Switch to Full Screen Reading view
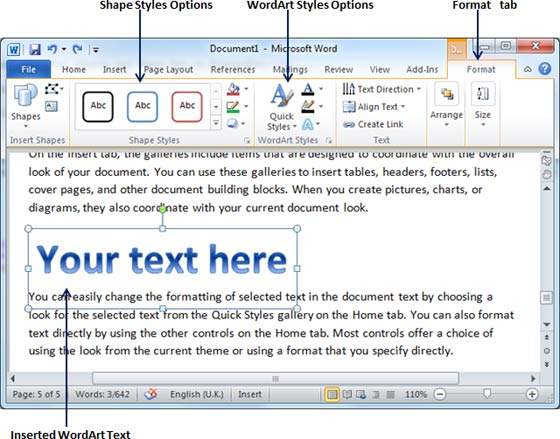 347,394
